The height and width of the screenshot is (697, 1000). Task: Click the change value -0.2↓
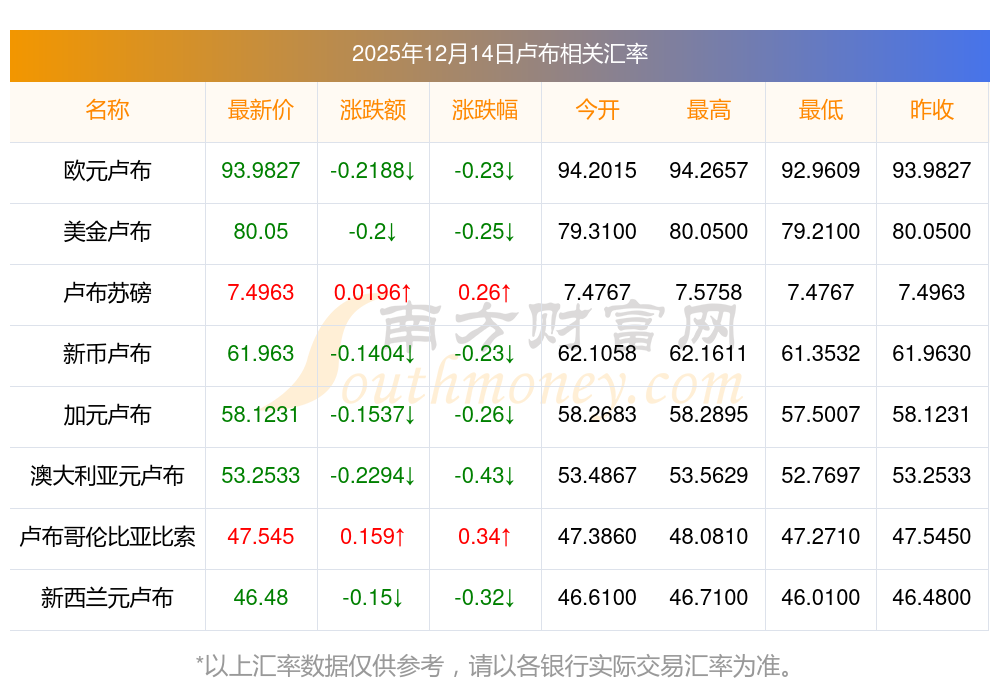point(373,231)
